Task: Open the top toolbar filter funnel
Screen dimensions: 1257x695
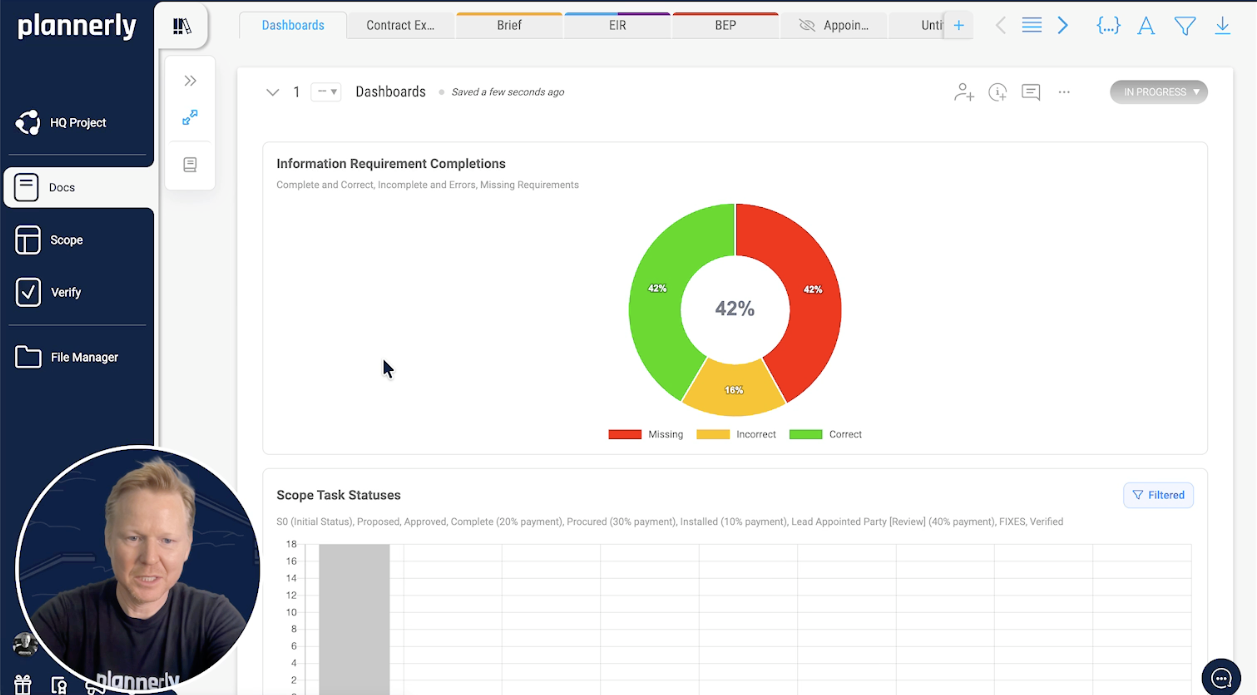Action: 1185,26
